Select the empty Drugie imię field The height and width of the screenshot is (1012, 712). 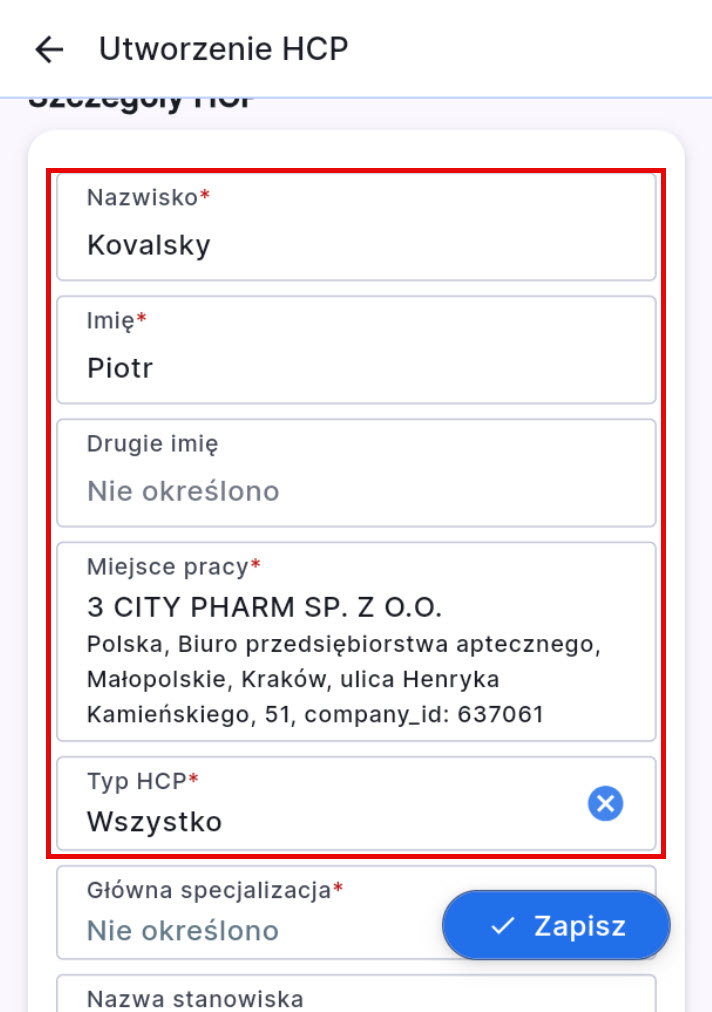click(357, 470)
